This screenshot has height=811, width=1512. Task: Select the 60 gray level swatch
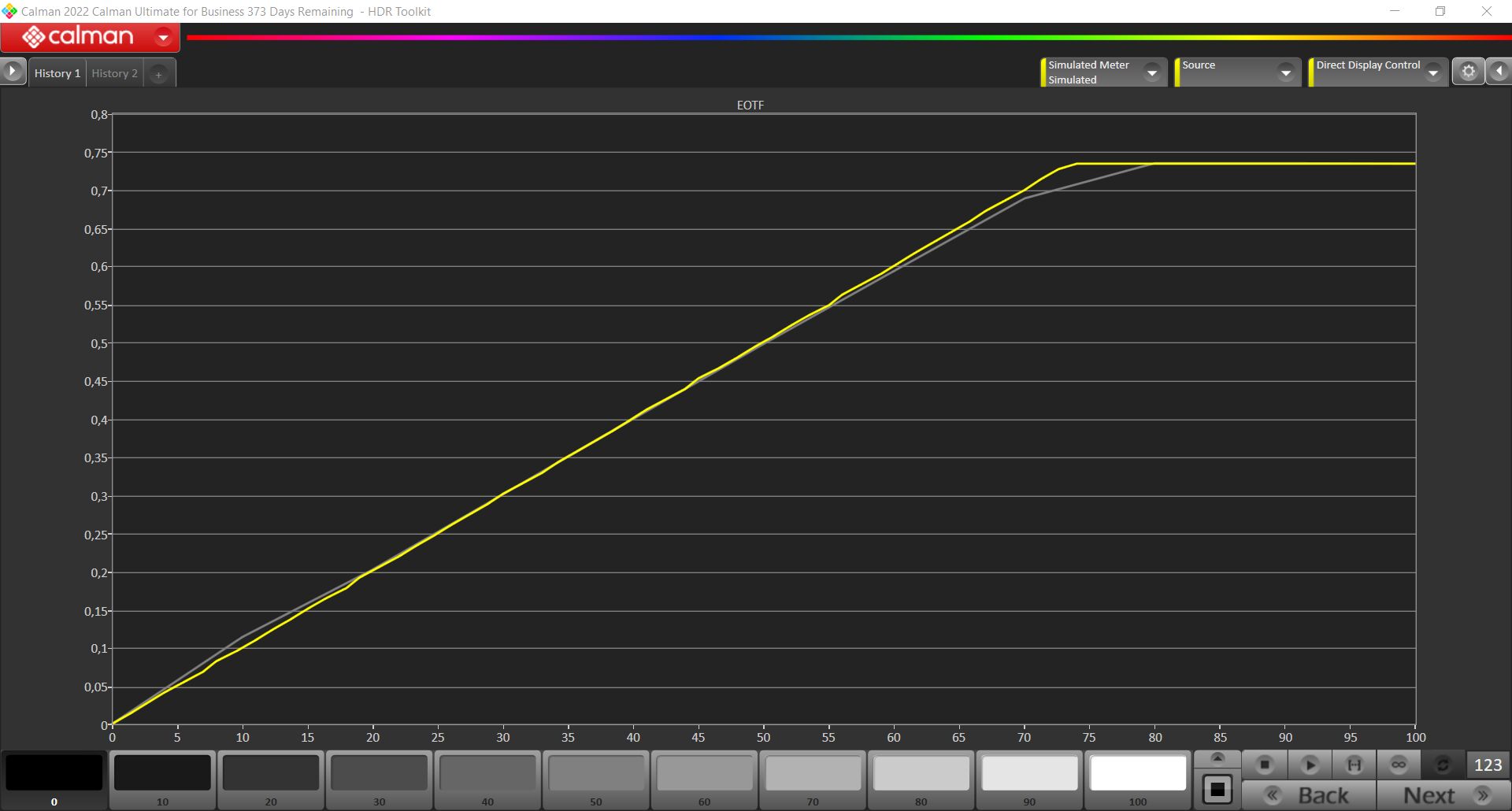(x=704, y=780)
